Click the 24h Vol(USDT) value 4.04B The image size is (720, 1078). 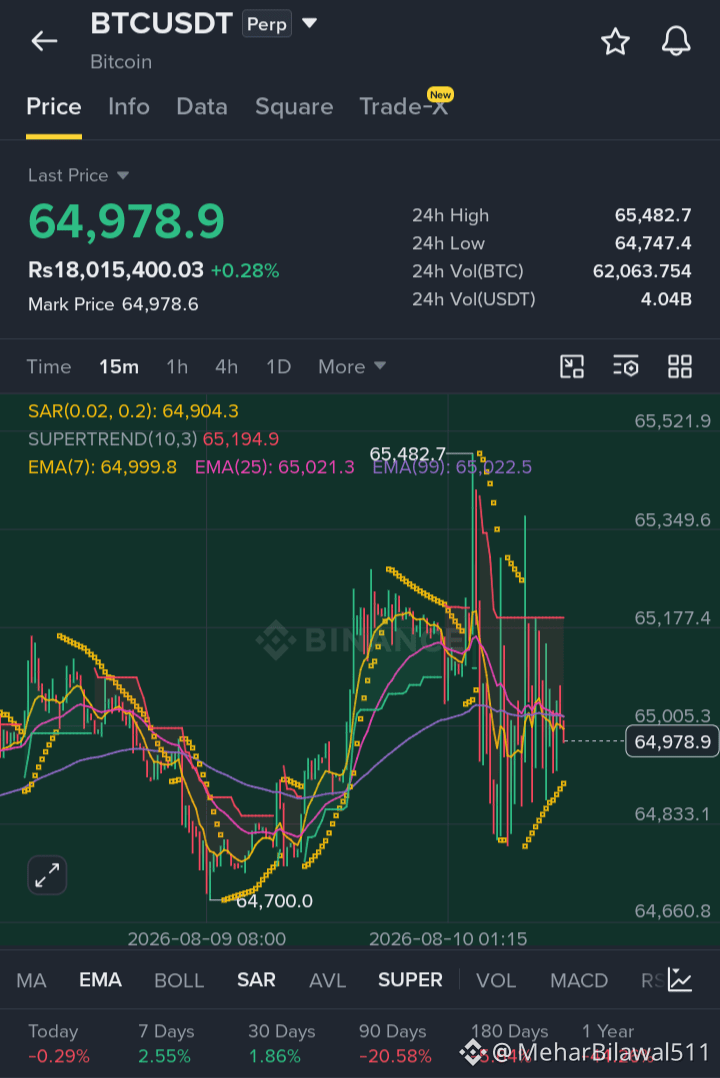666,299
